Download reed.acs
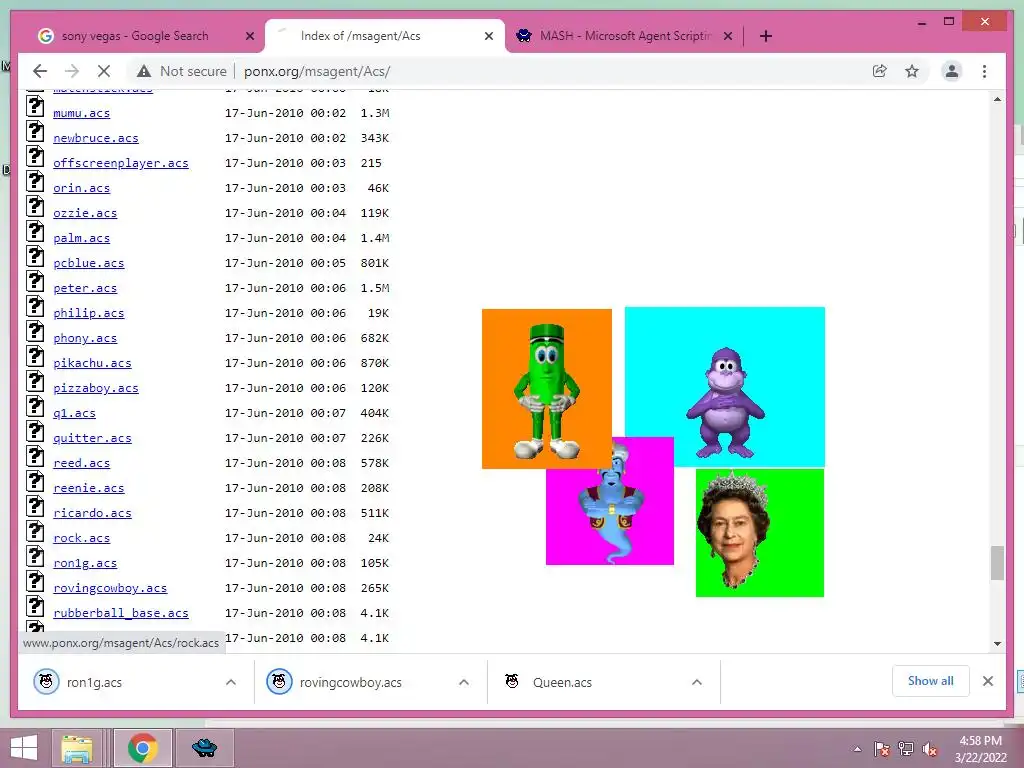This screenshot has height=768, width=1024. pyautogui.click(x=82, y=463)
